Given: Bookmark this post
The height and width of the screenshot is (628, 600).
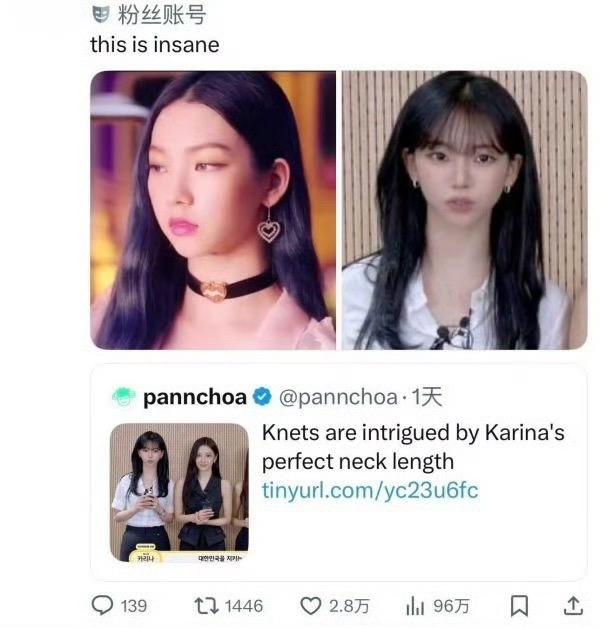Looking at the screenshot, I should pyautogui.click(x=519, y=605).
